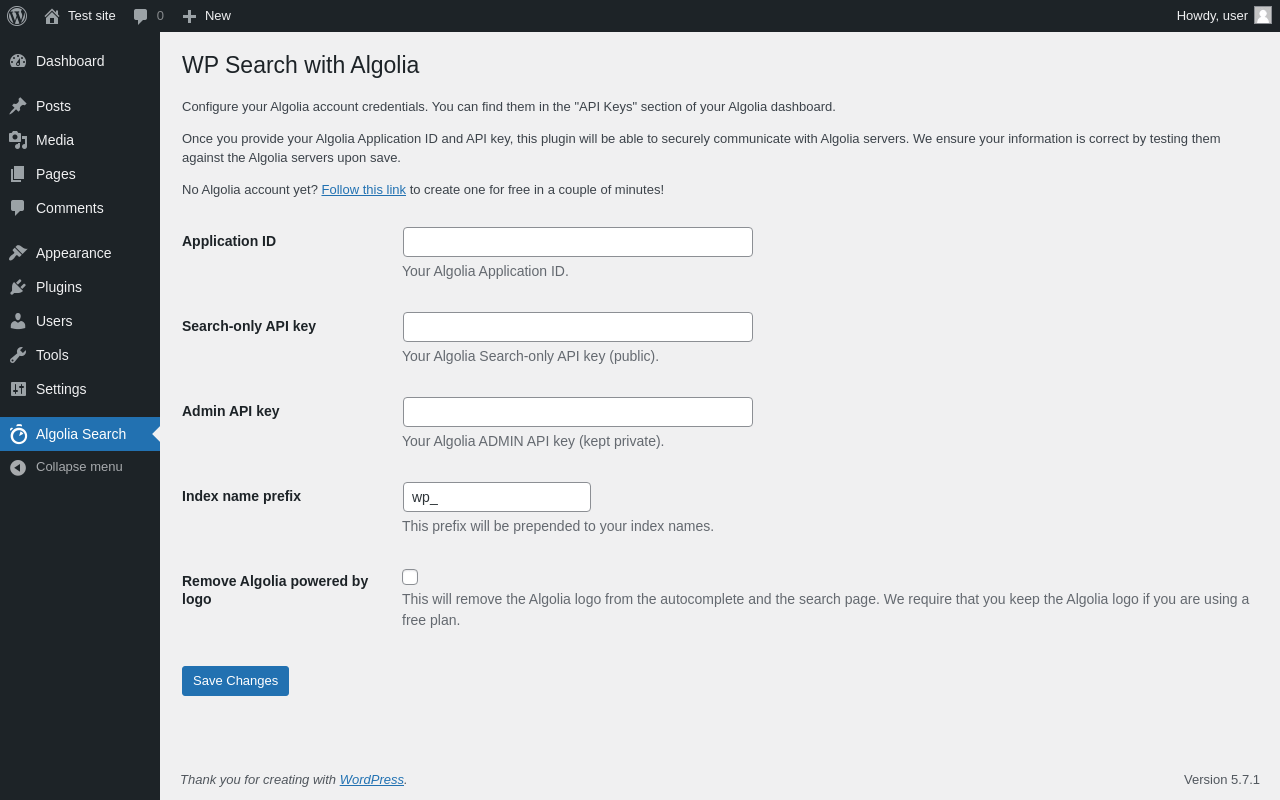Open the comments bubble in admin bar
This screenshot has height=800, width=1280.
(x=141, y=16)
